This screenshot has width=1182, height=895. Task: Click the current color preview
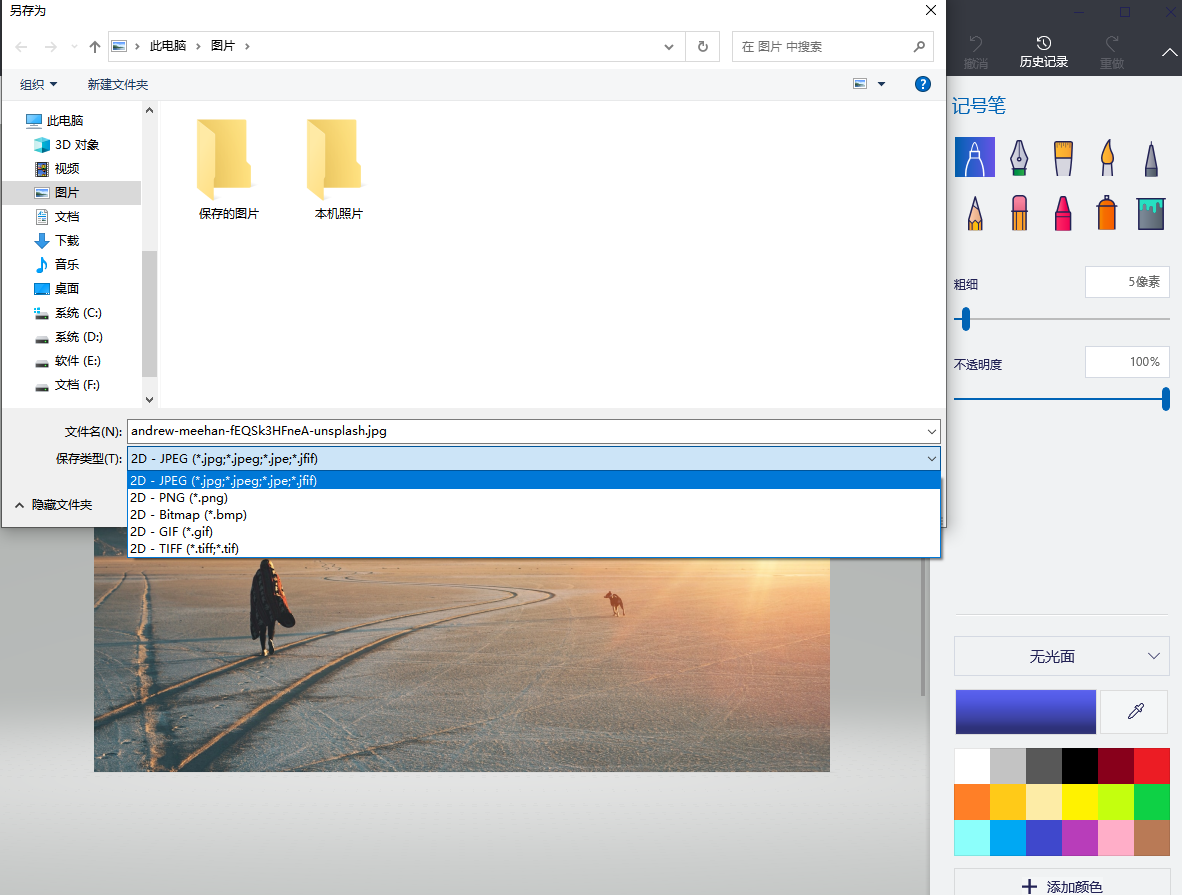tap(1025, 711)
